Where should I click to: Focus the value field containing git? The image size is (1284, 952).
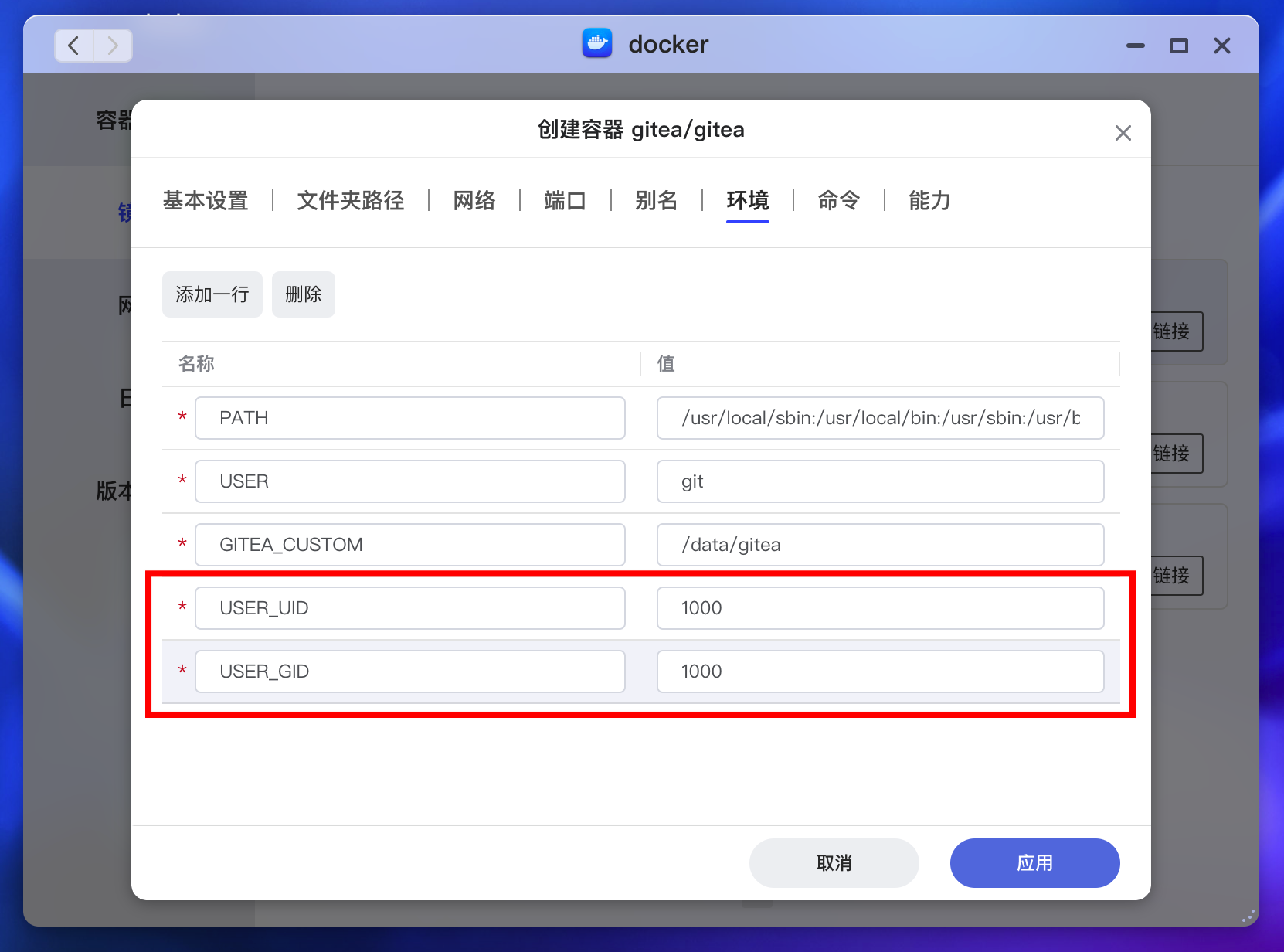tap(881, 481)
